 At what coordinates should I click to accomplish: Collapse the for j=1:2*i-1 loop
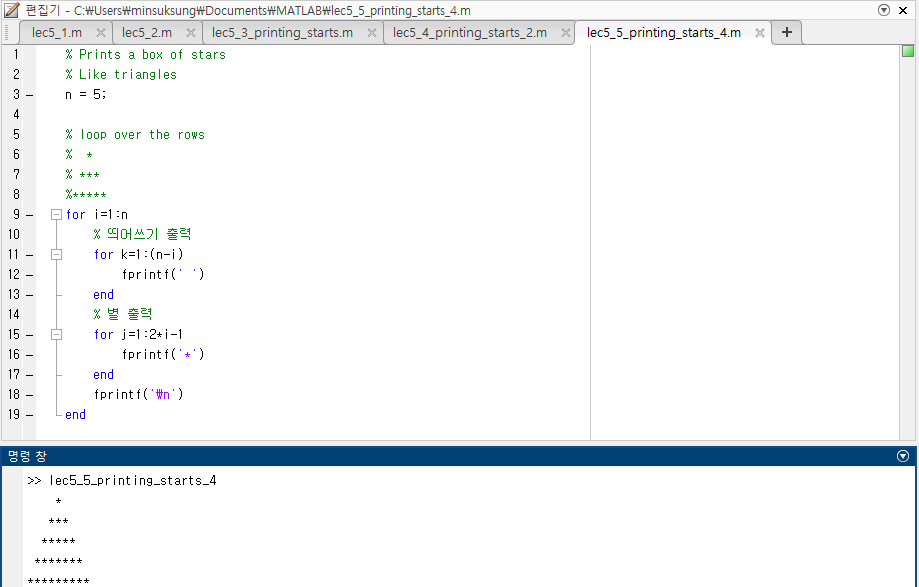[56, 335]
